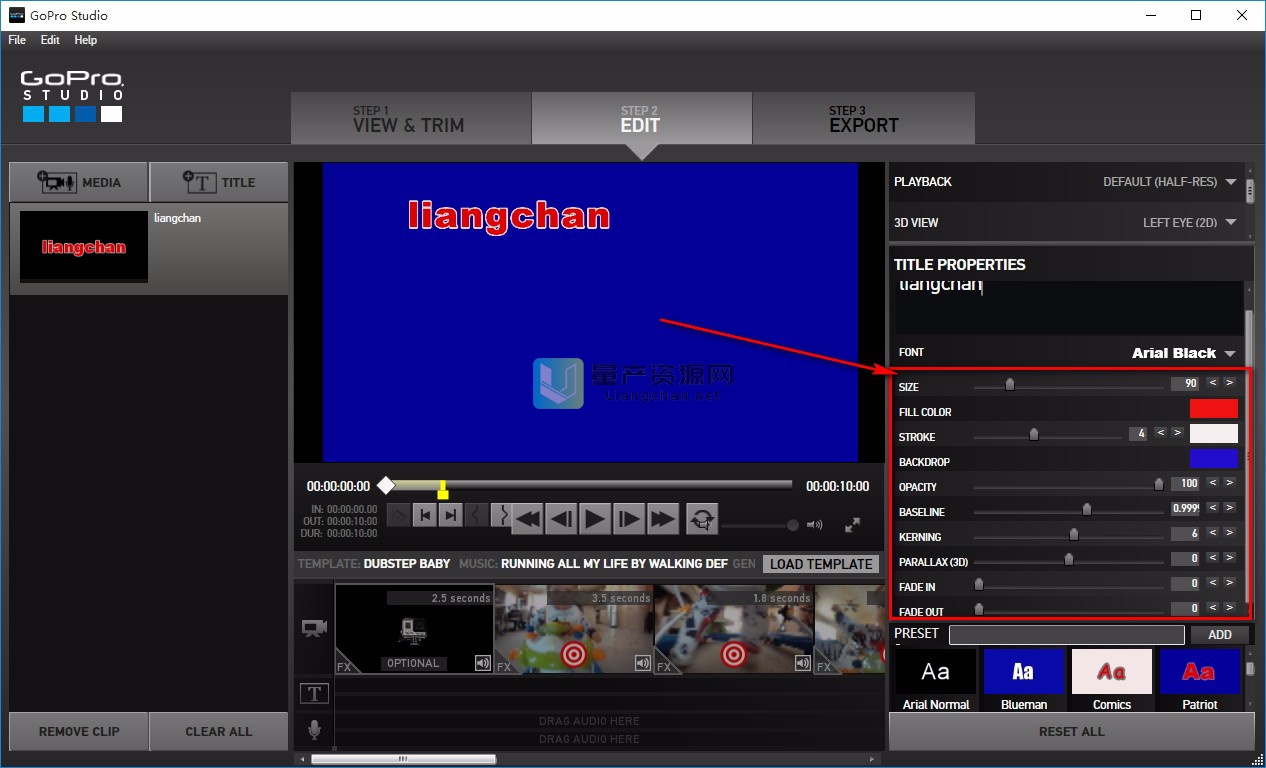Click target marker on 3.5 seconds clip

click(x=573, y=654)
